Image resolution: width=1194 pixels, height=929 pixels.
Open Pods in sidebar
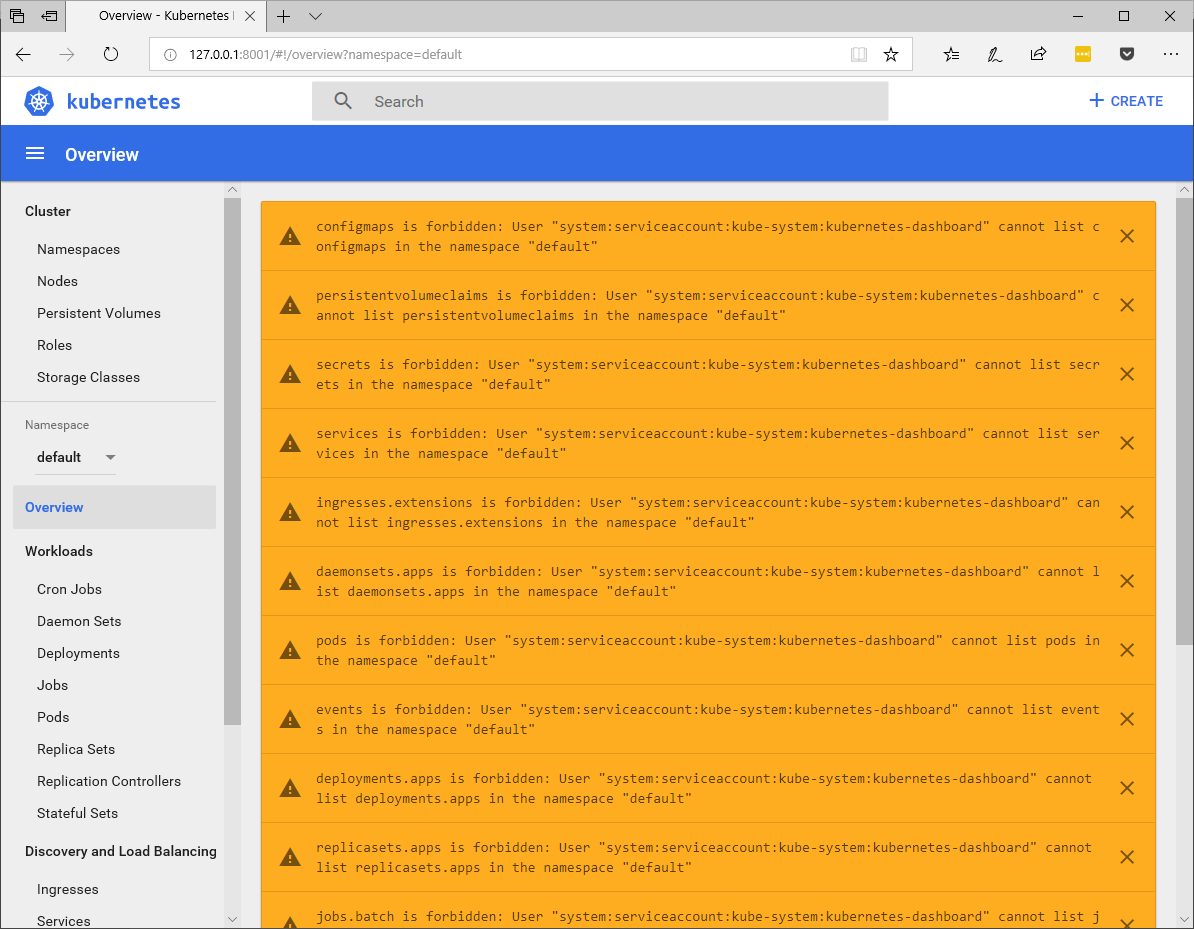(x=53, y=717)
